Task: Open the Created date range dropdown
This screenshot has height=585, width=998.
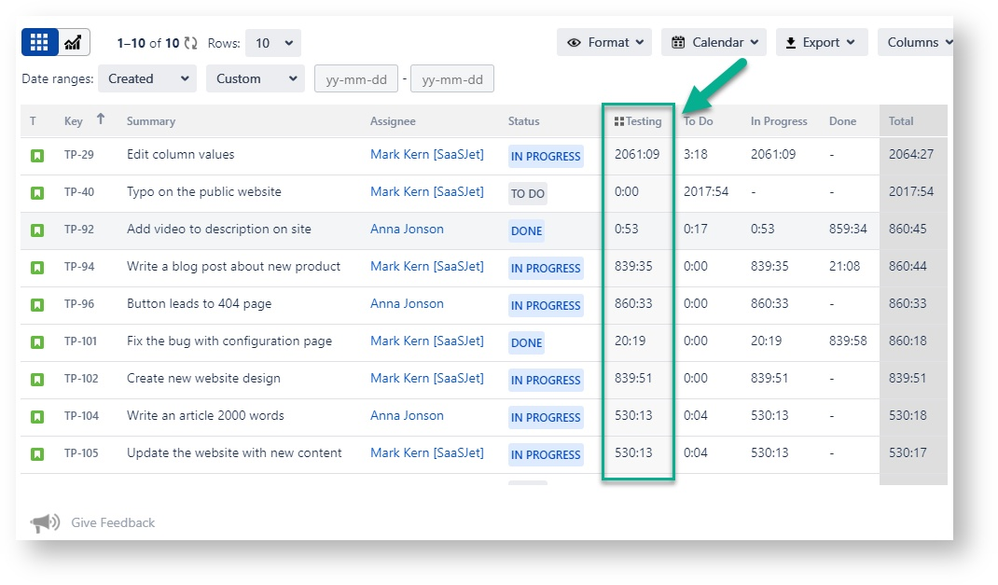Action: coord(146,78)
